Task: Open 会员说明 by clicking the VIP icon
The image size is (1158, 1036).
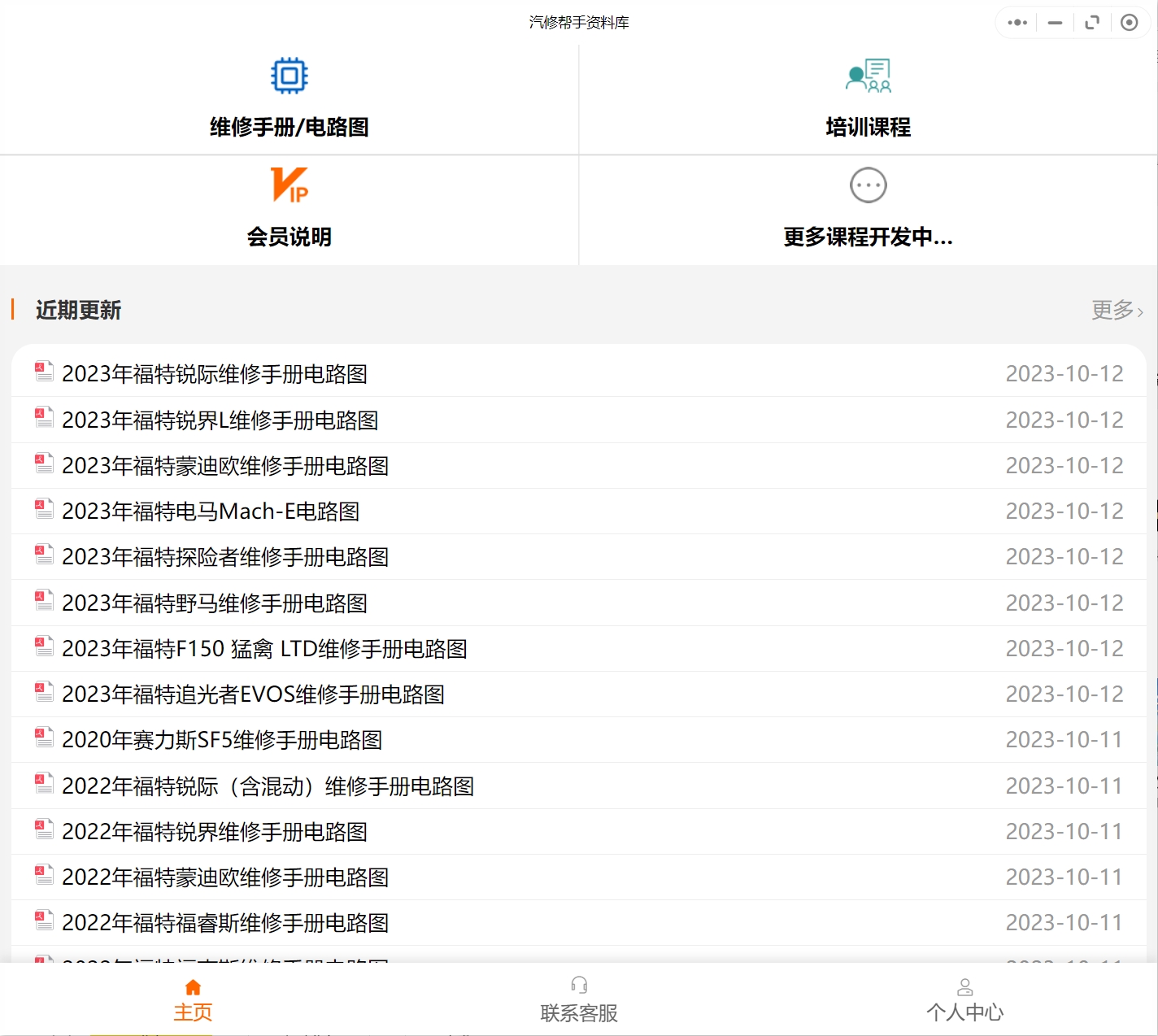Action: coord(289,185)
